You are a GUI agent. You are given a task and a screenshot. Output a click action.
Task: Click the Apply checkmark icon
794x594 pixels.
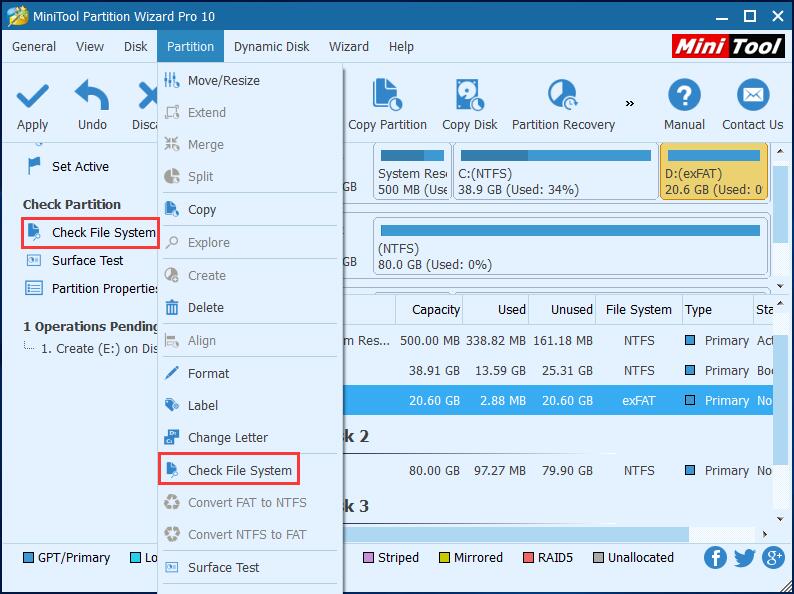[32, 96]
